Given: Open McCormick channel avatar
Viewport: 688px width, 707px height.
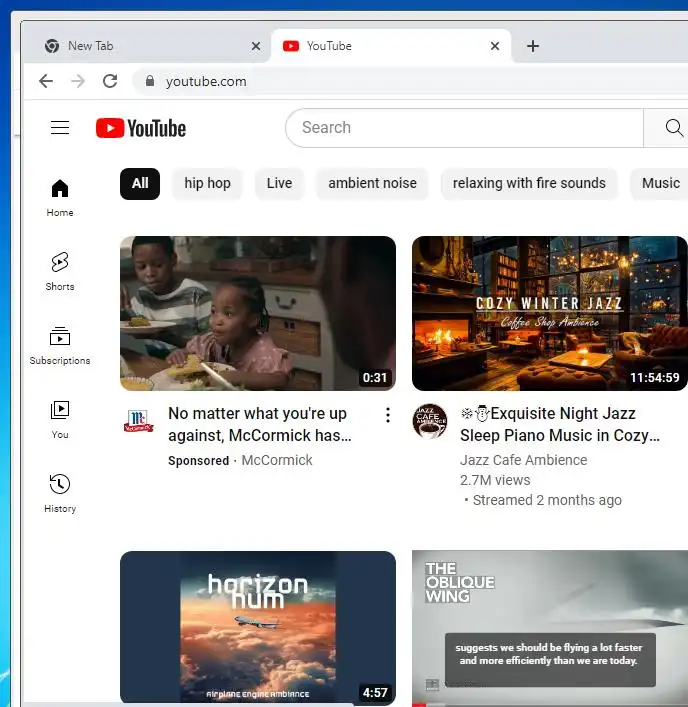Looking at the screenshot, I should tap(139, 420).
